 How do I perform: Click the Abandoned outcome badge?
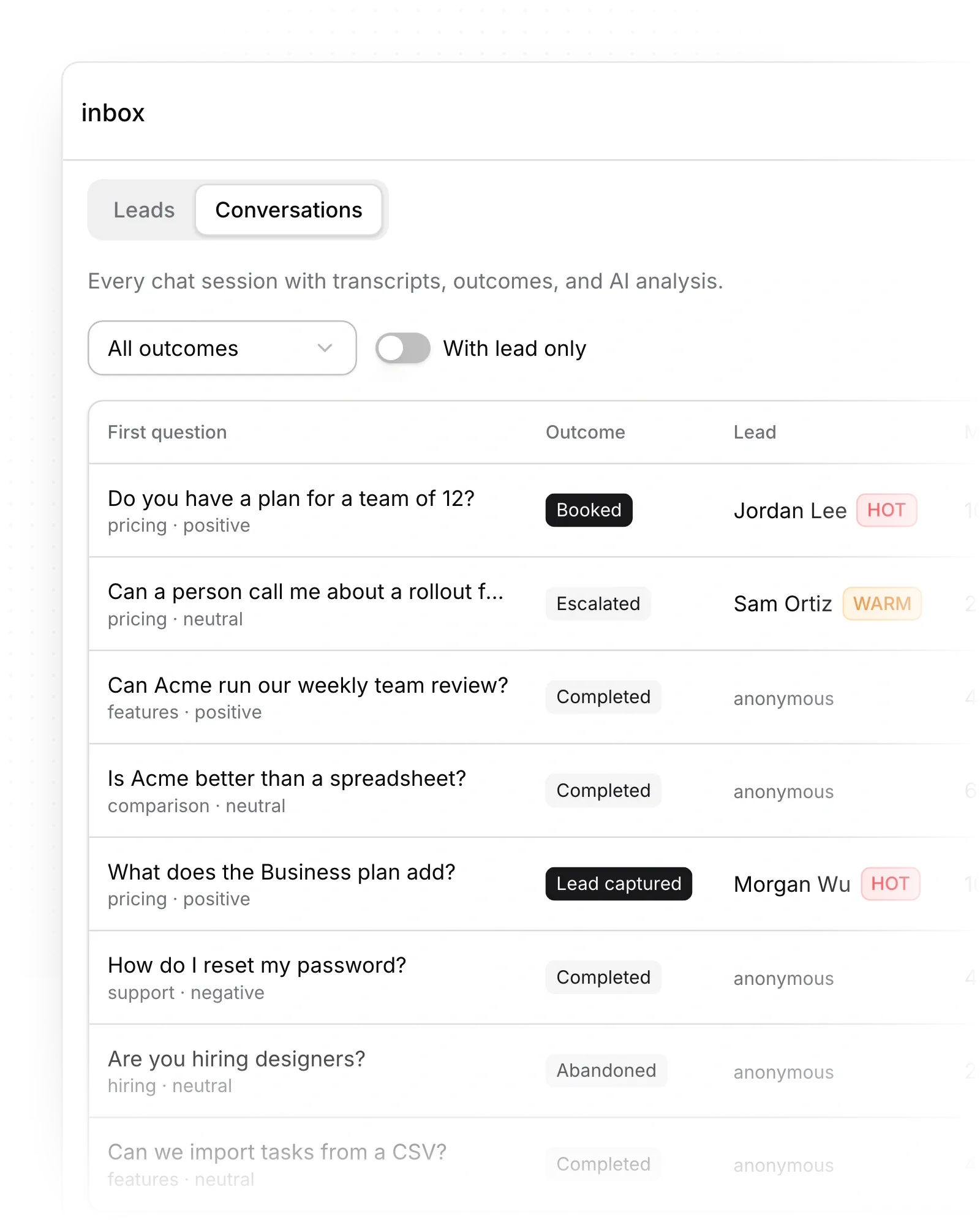pyautogui.click(x=606, y=1071)
